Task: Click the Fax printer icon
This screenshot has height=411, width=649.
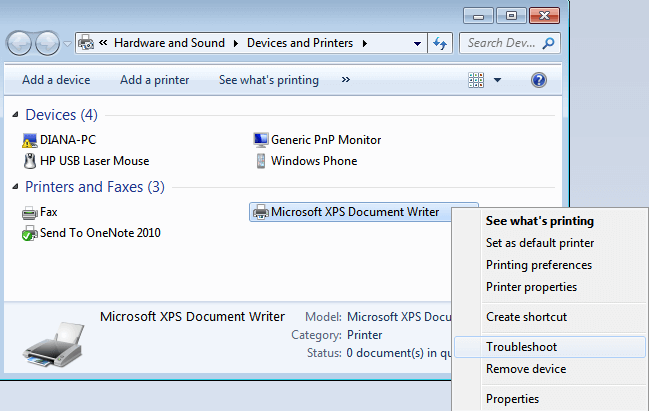Action: pos(30,212)
